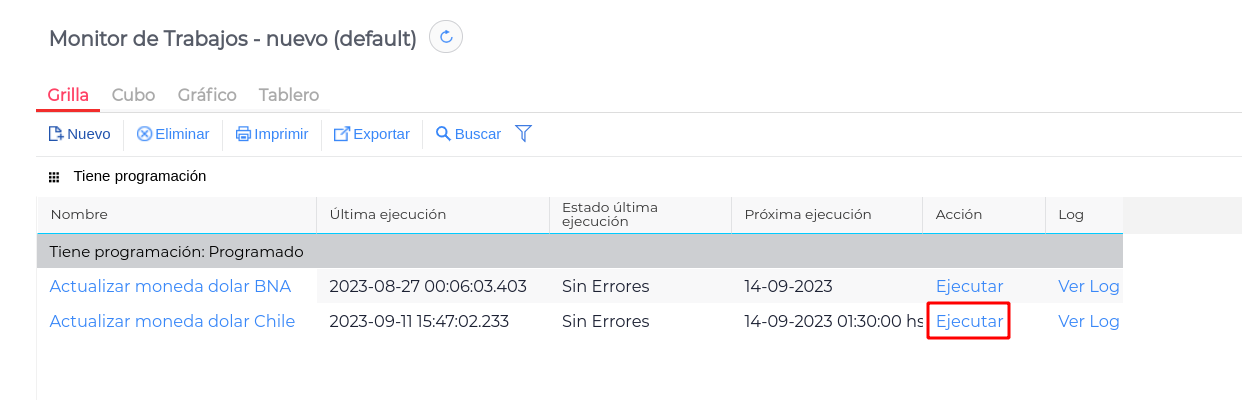The width and height of the screenshot is (1242, 400).
Task: Open the filter funnel icon
Action: (x=523, y=133)
